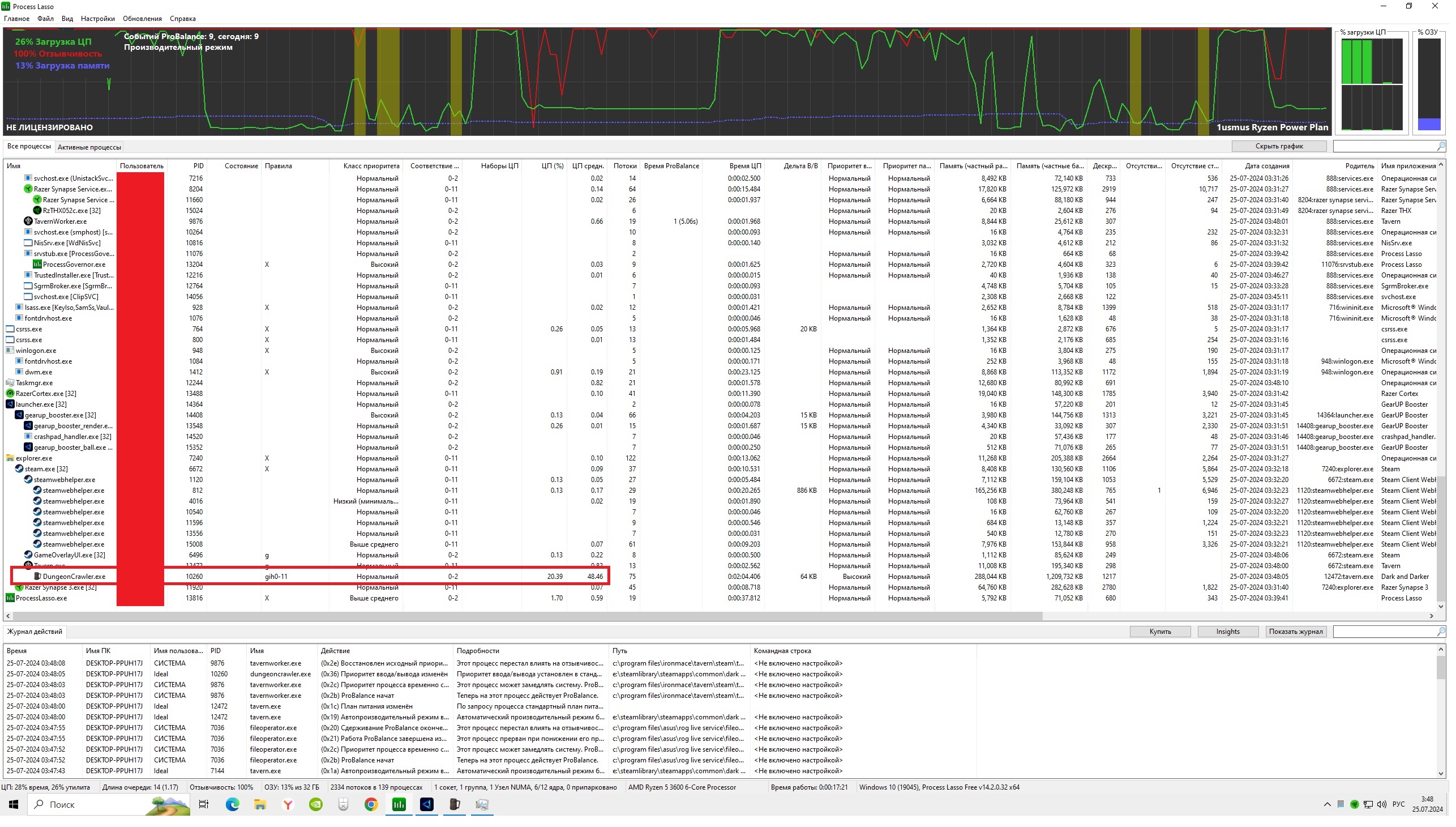1456x827 pixels.
Task: Open the Настройки menu
Action: (97, 19)
